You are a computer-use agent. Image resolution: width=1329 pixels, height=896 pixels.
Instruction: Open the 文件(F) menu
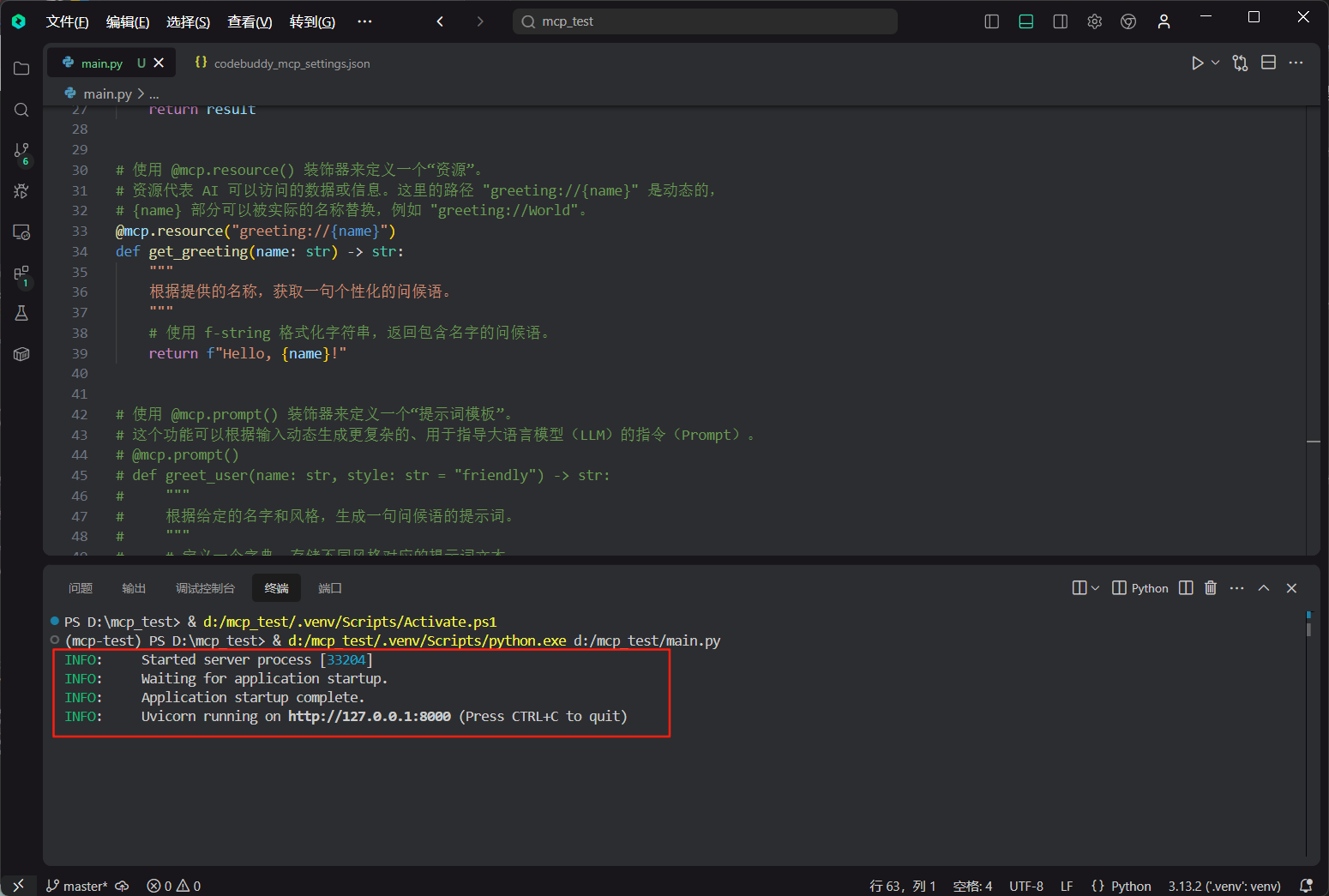click(67, 21)
